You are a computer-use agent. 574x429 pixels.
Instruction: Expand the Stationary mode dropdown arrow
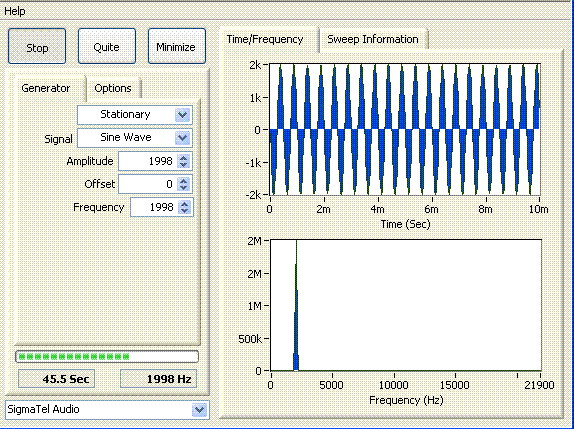[x=183, y=115]
